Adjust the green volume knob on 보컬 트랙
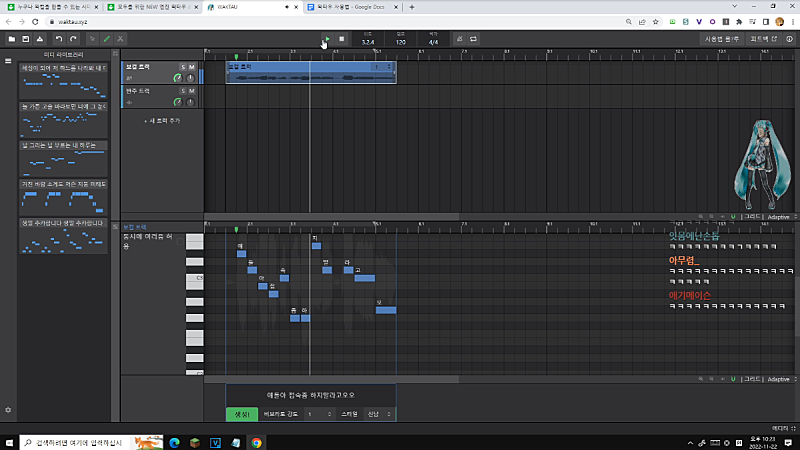 (x=177, y=78)
